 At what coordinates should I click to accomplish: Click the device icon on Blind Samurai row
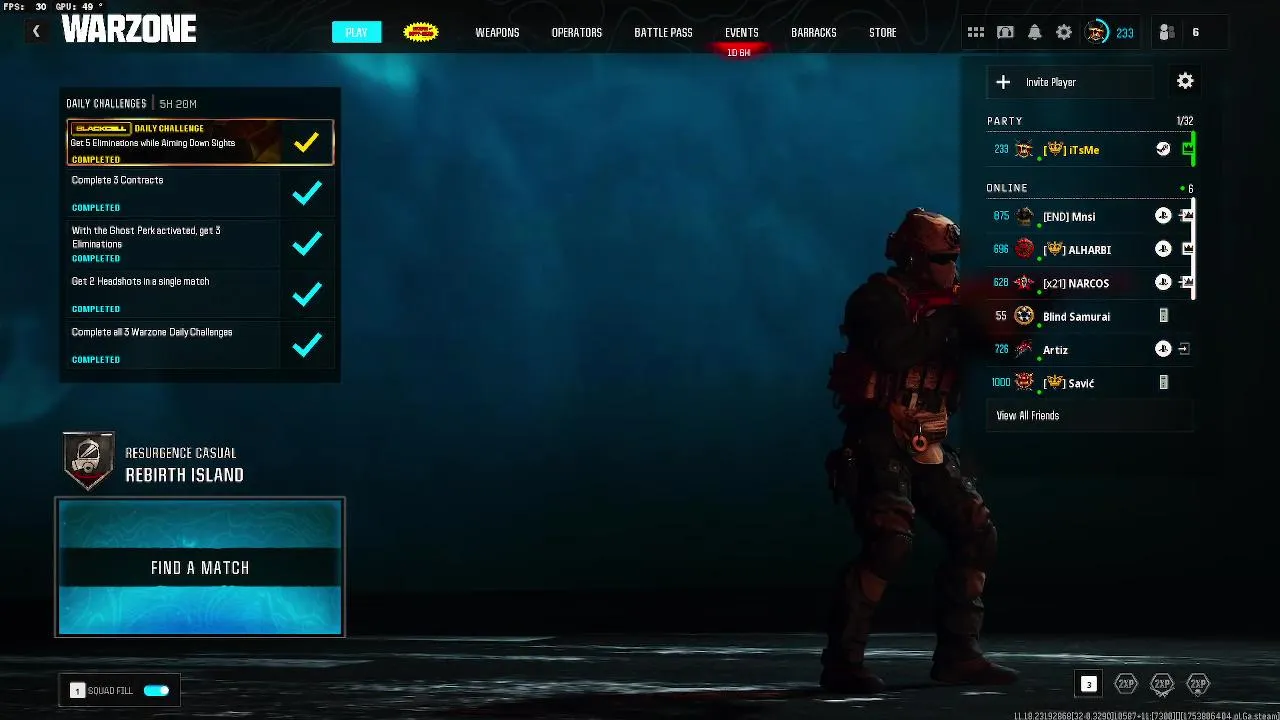coord(1163,316)
